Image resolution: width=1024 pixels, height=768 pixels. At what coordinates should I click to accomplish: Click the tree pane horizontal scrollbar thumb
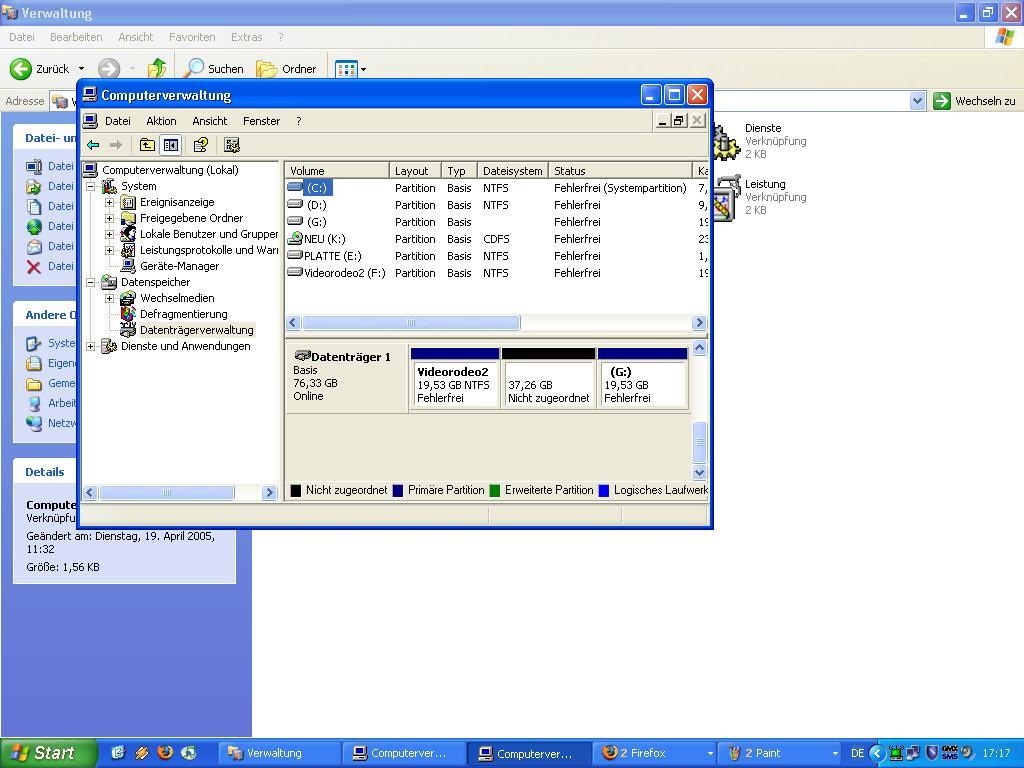coord(167,492)
